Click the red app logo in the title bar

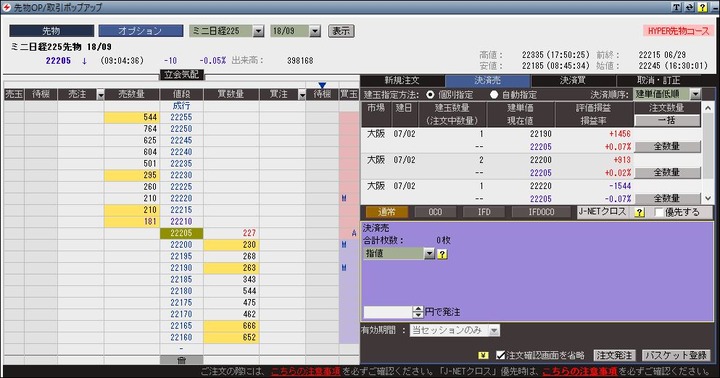6,7
